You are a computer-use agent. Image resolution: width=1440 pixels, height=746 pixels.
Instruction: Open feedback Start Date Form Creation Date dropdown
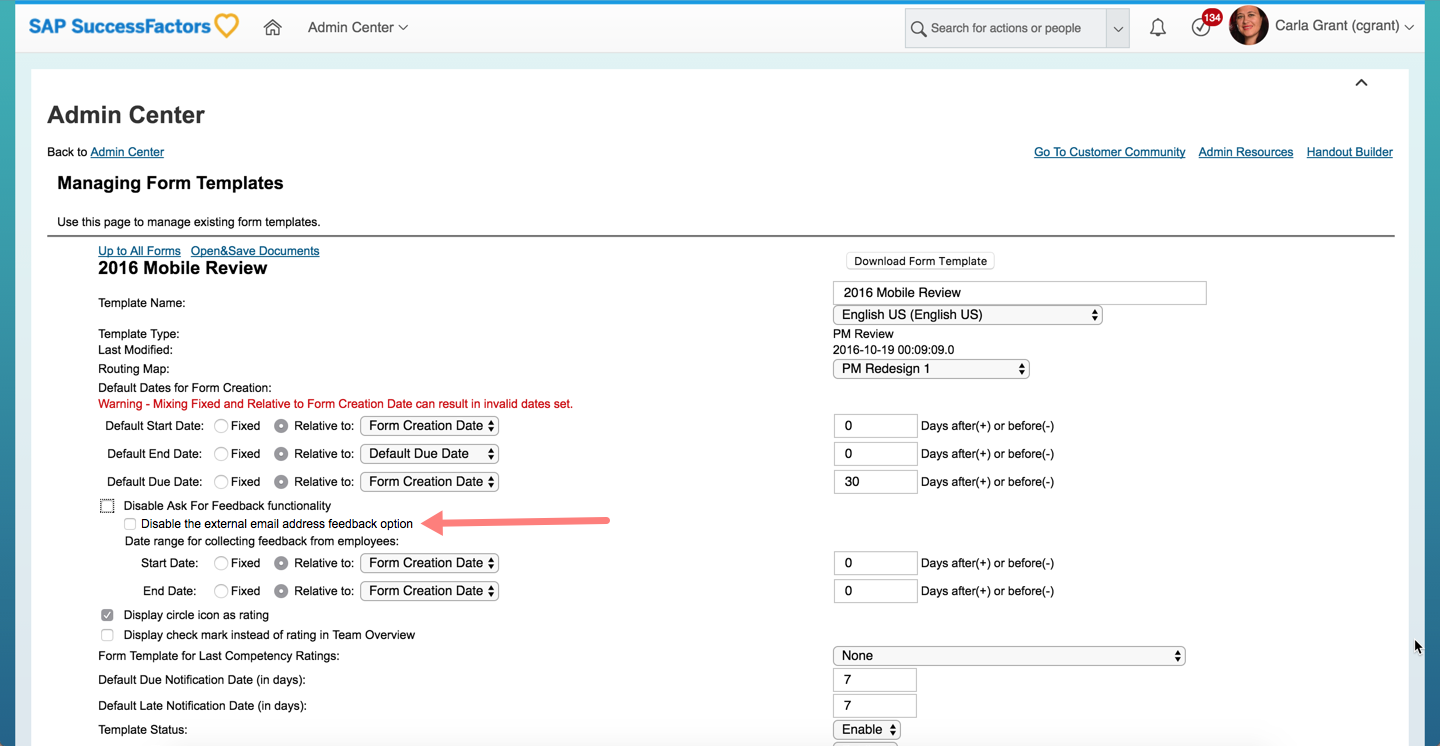[x=429, y=563]
